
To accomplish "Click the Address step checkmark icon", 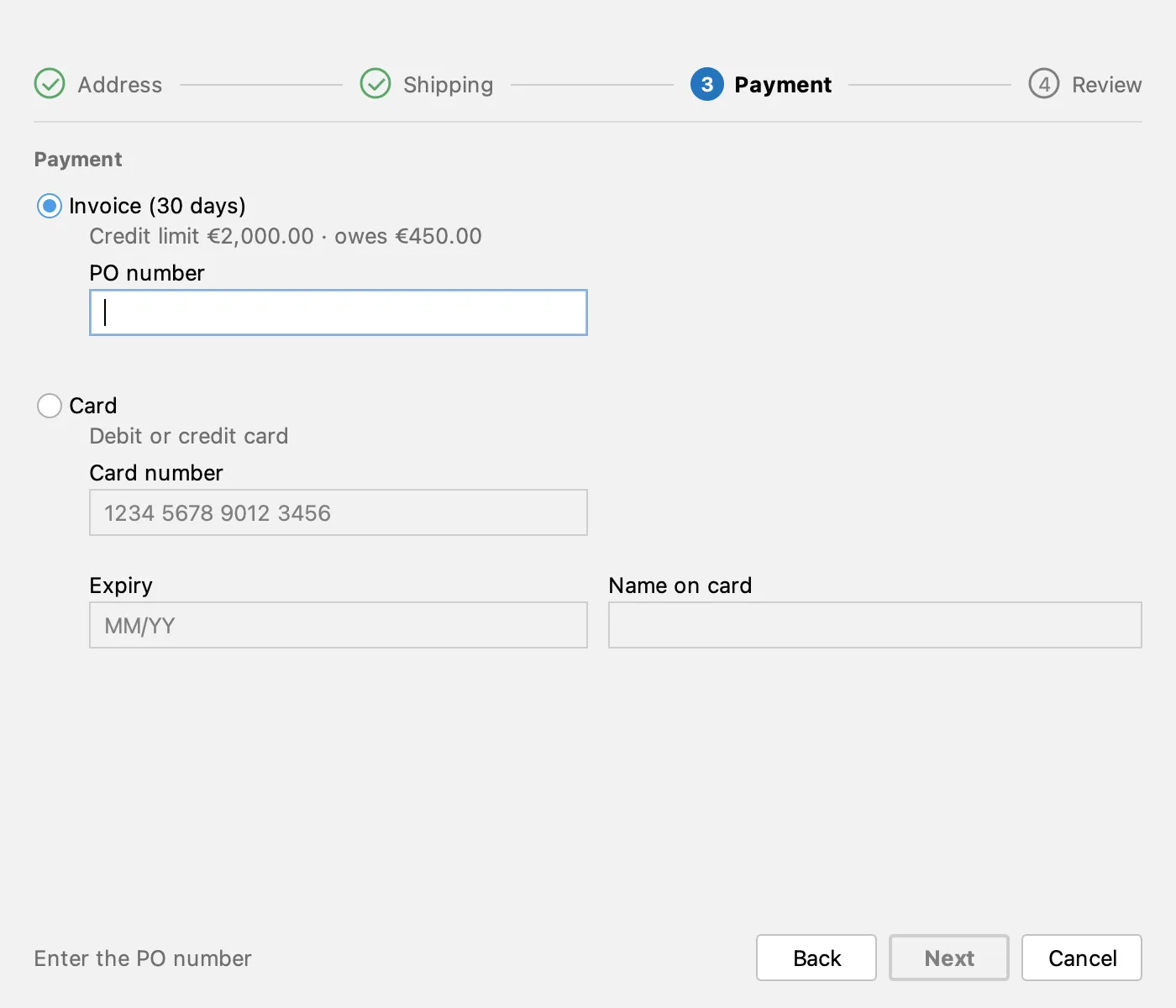I will [50, 84].
